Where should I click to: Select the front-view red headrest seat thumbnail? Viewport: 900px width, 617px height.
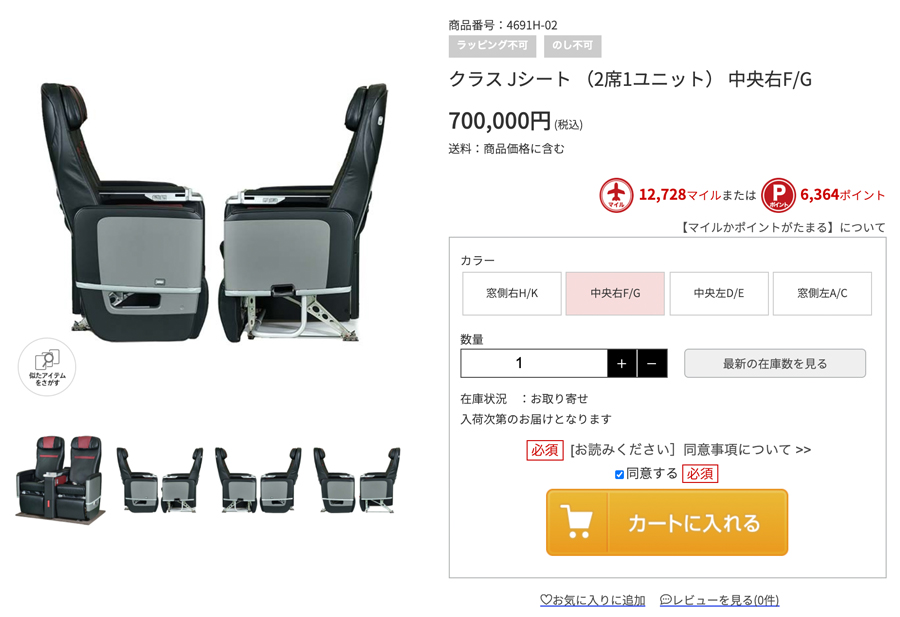[60, 478]
